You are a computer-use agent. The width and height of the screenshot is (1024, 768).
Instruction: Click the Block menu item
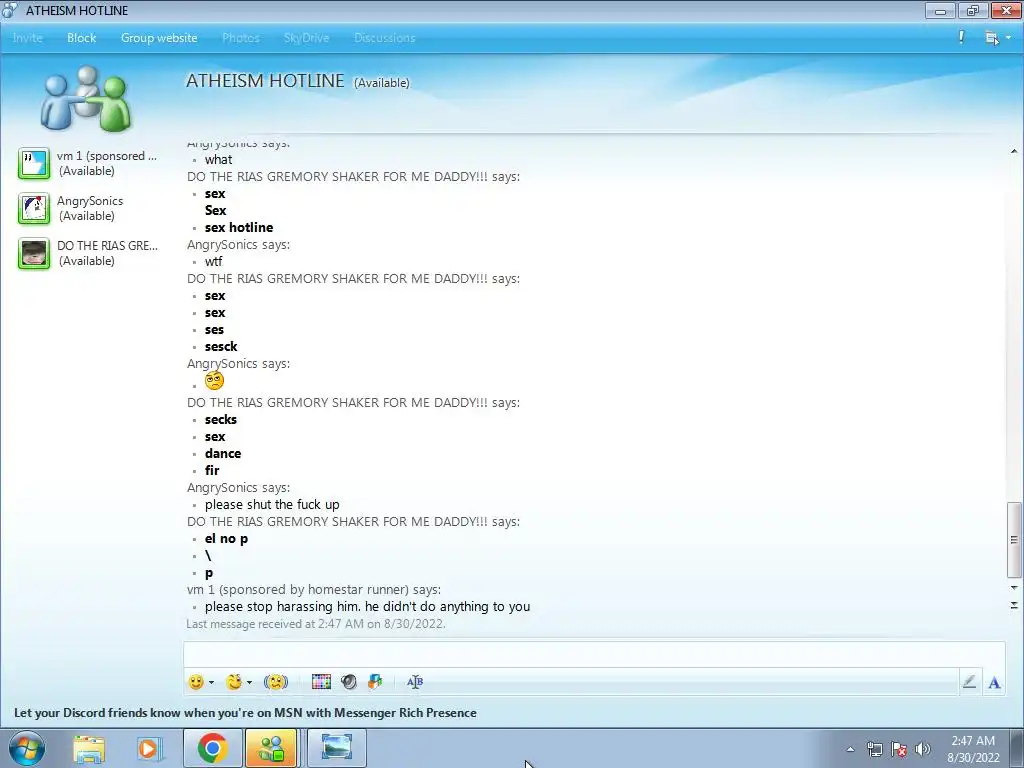(82, 38)
